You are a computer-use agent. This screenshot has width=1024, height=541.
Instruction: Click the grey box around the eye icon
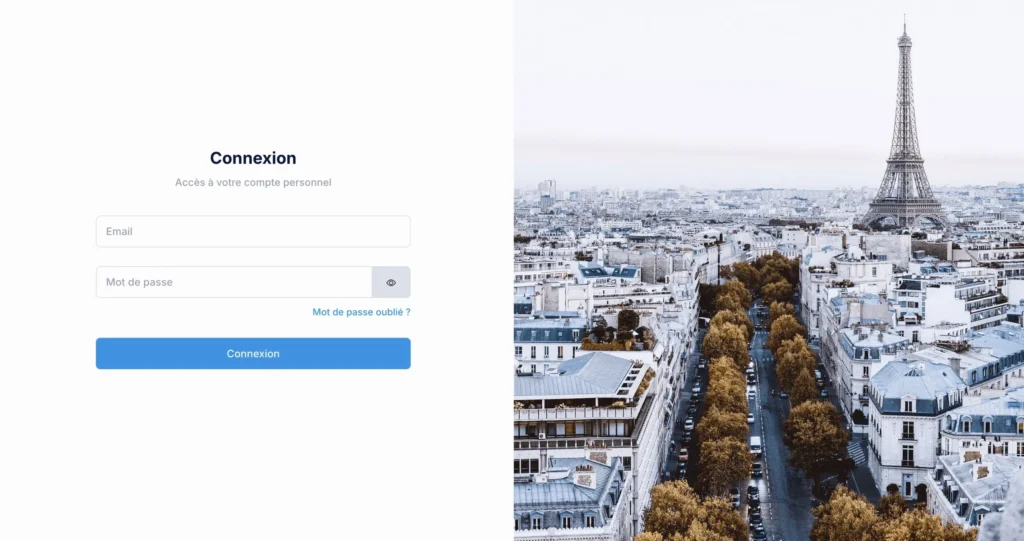pyautogui.click(x=391, y=282)
